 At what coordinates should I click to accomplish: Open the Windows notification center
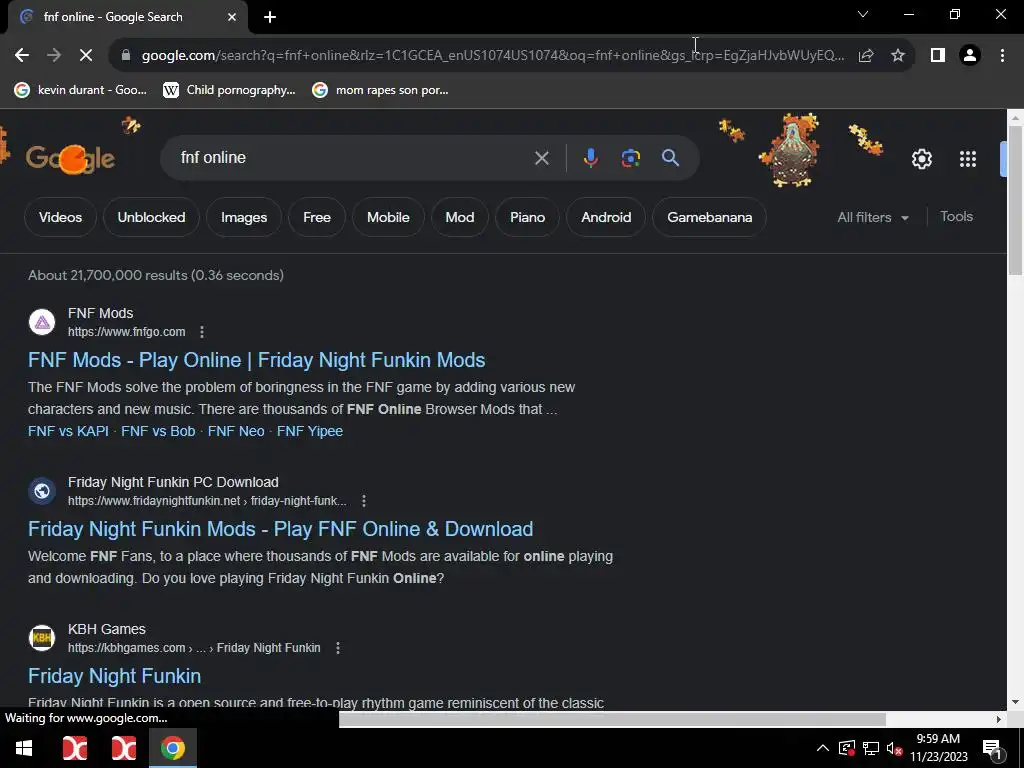(x=992, y=749)
